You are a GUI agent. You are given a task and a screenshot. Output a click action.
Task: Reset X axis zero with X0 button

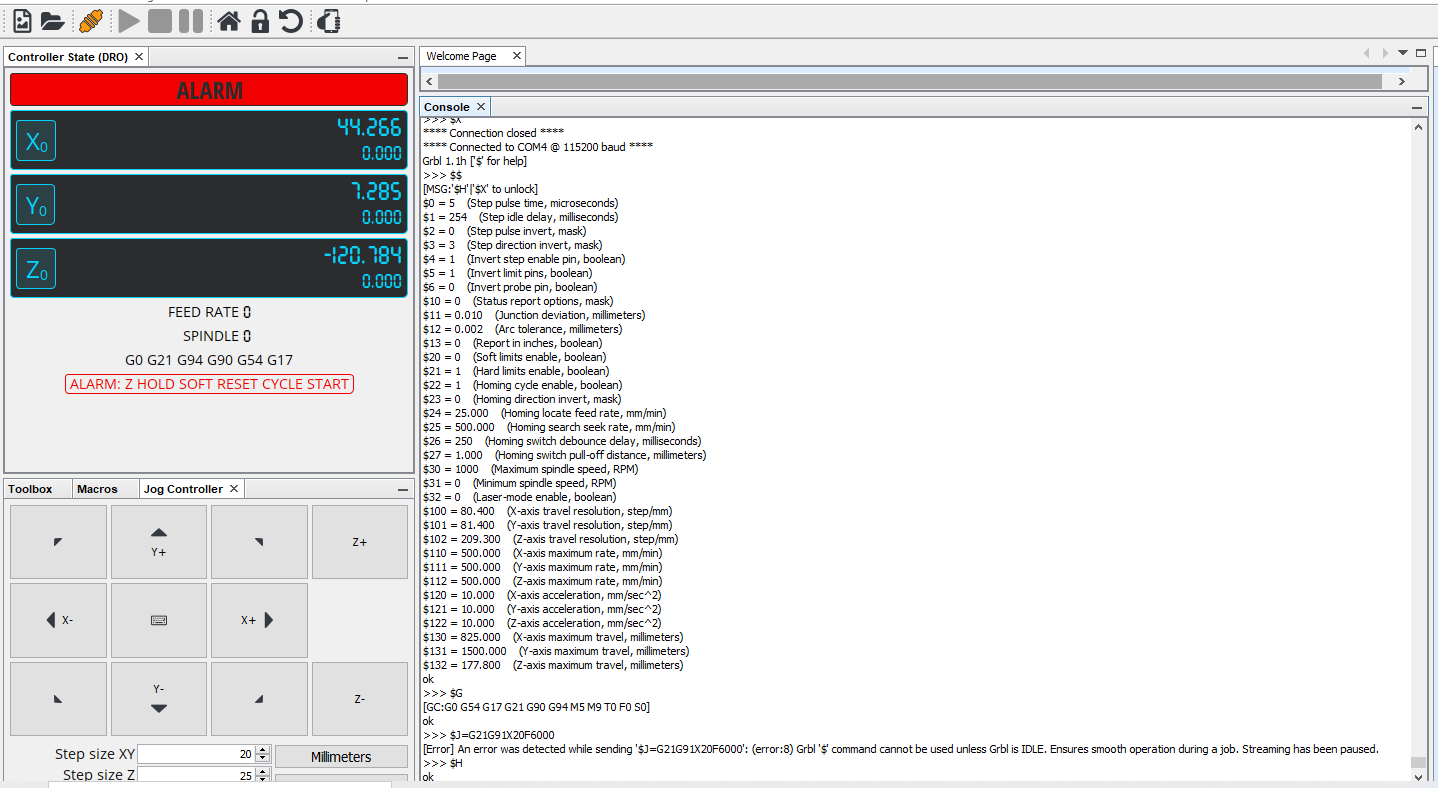click(36, 142)
